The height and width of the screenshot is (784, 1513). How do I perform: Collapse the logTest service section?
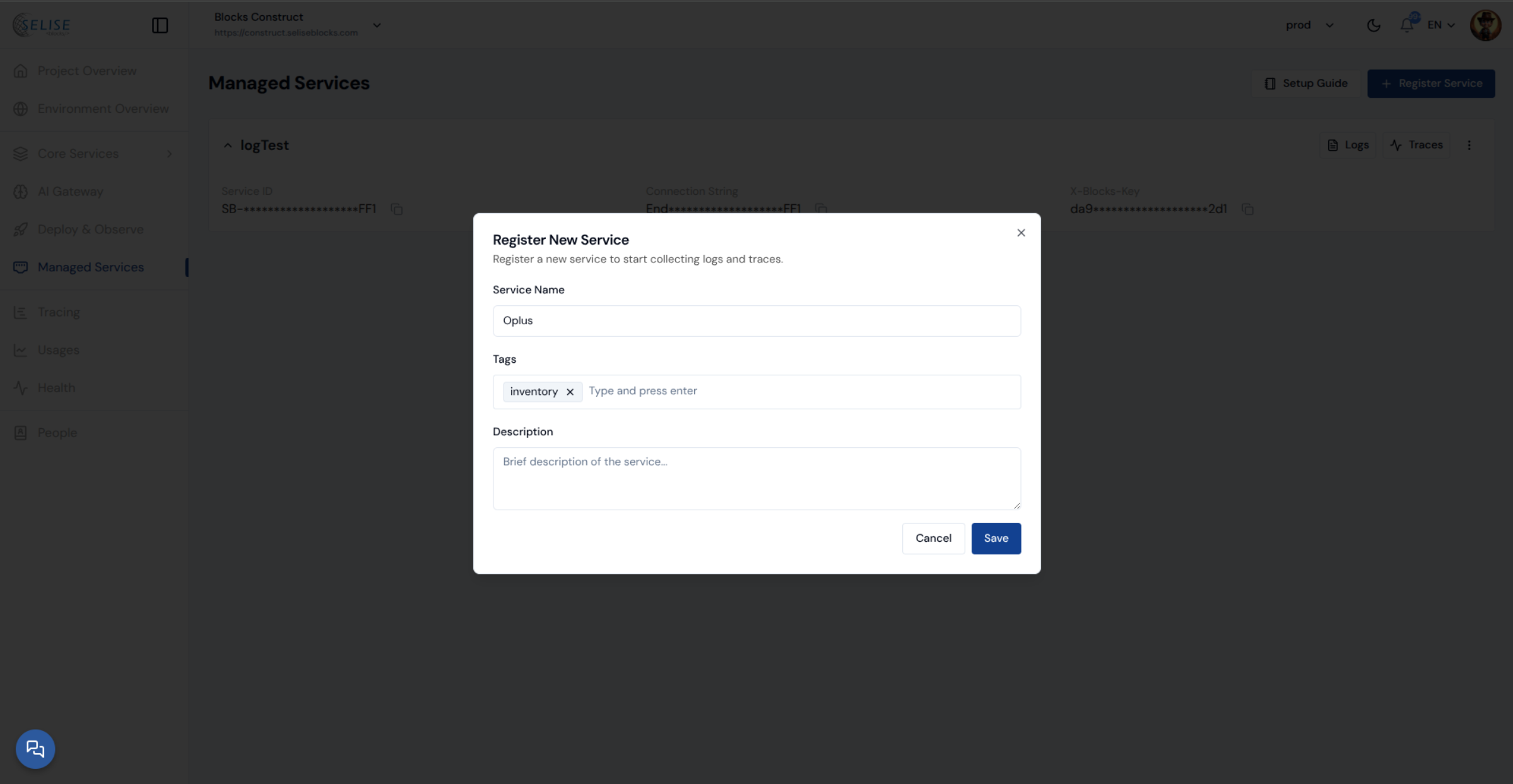228,145
